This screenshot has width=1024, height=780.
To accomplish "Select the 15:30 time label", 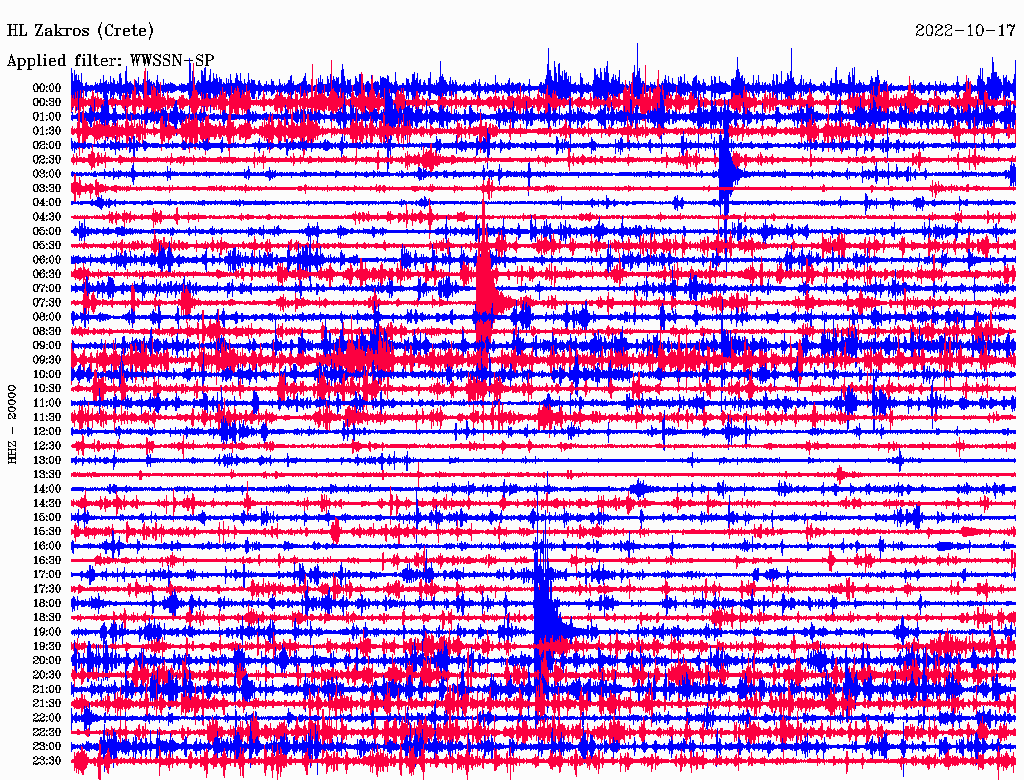I will coord(47,532).
